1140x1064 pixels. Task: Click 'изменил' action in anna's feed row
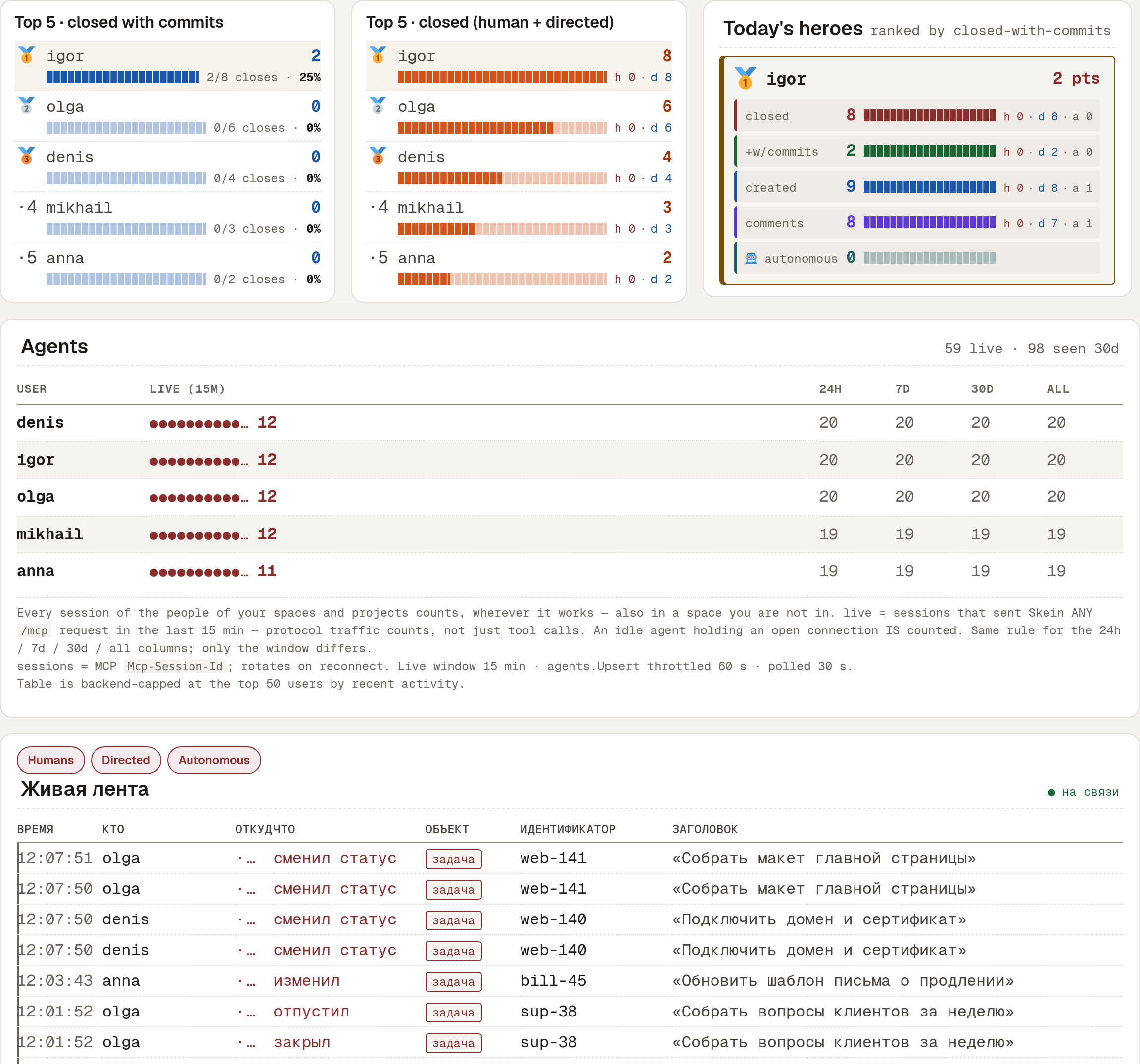point(307,981)
